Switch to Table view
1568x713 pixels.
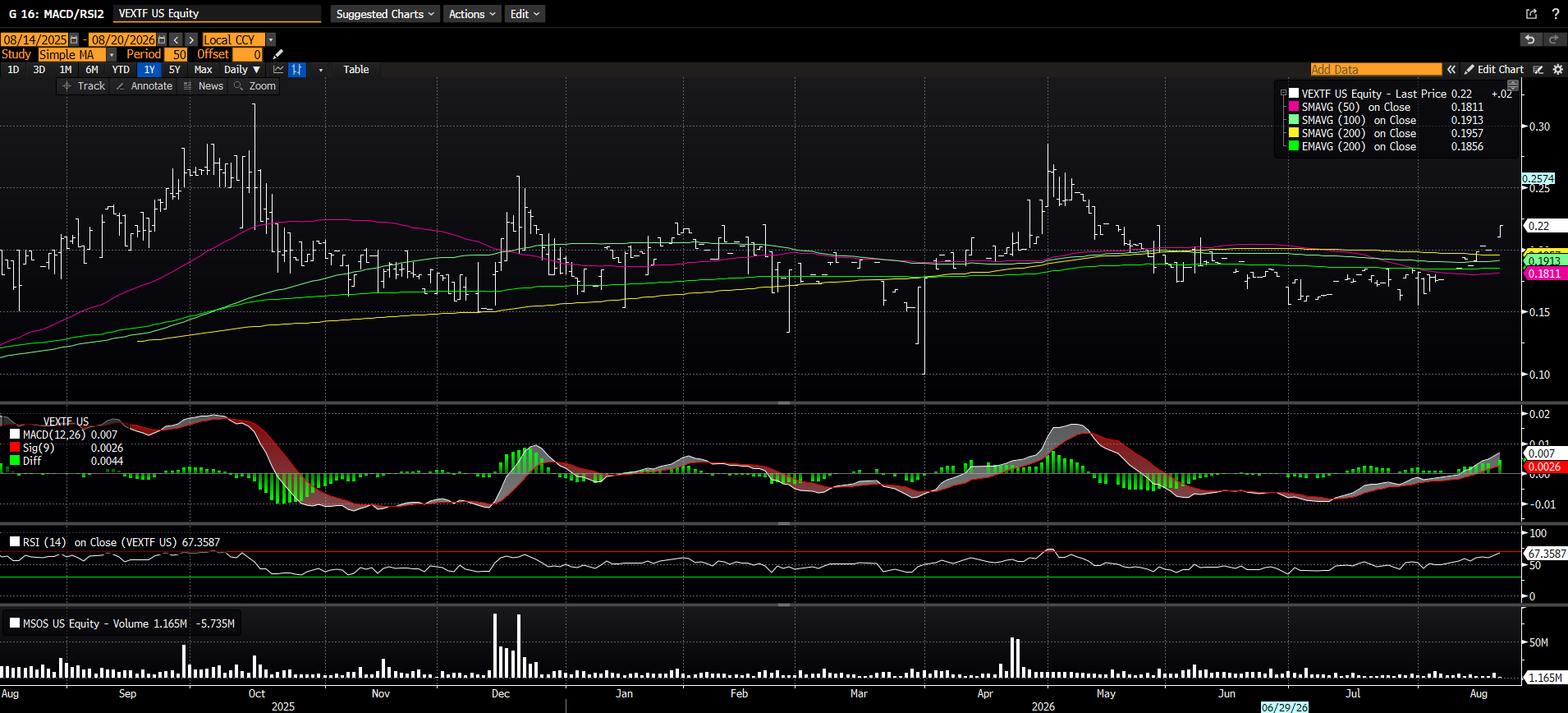[356, 70]
